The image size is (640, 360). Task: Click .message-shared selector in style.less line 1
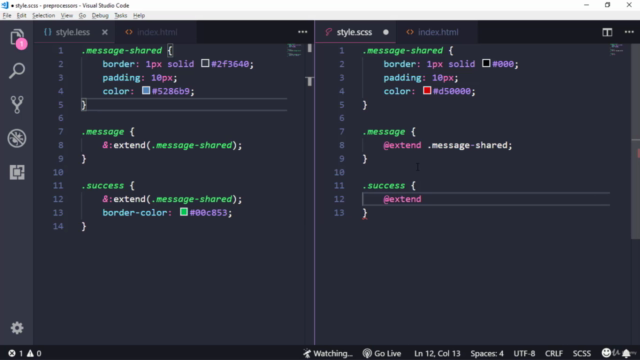click(x=122, y=51)
